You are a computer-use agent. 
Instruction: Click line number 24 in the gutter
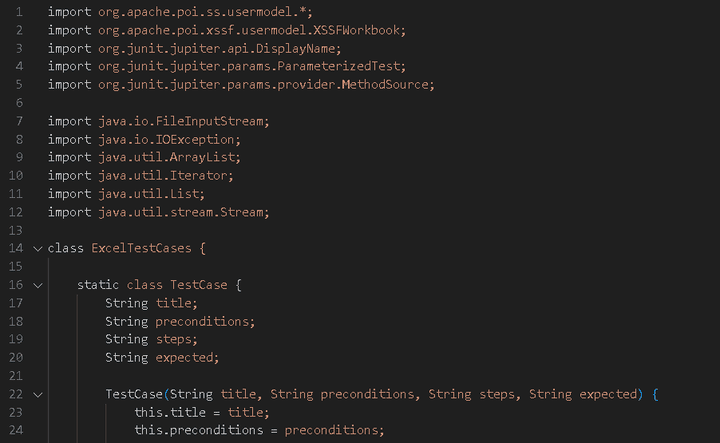[x=16, y=430]
